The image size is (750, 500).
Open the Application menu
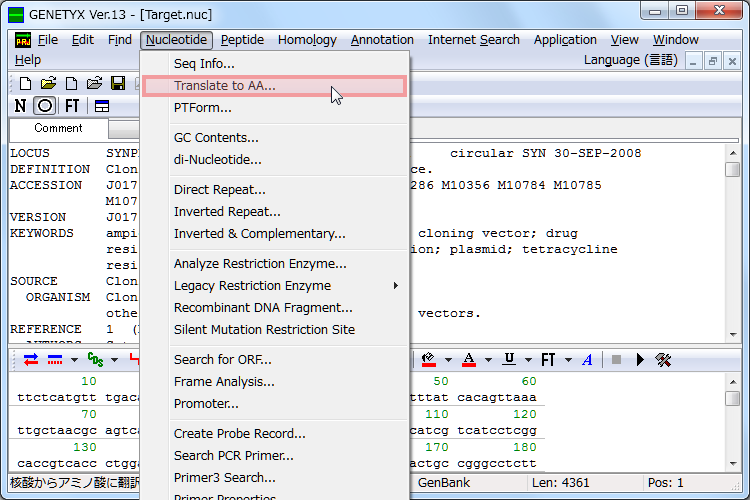click(x=565, y=40)
